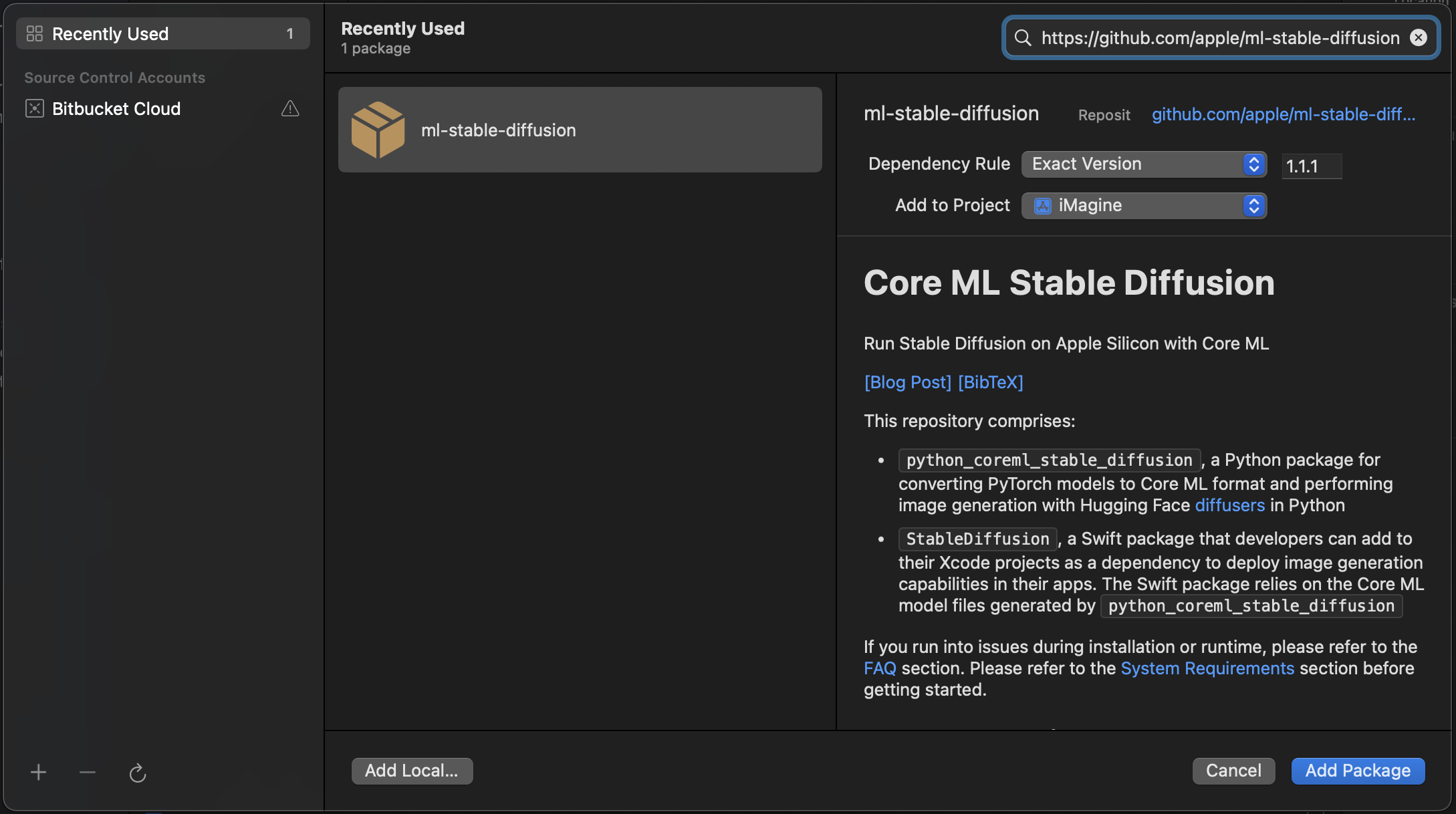Click the Core ML Stable Diffusion heading
This screenshot has height=814, width=1456.
point(1069,283)
